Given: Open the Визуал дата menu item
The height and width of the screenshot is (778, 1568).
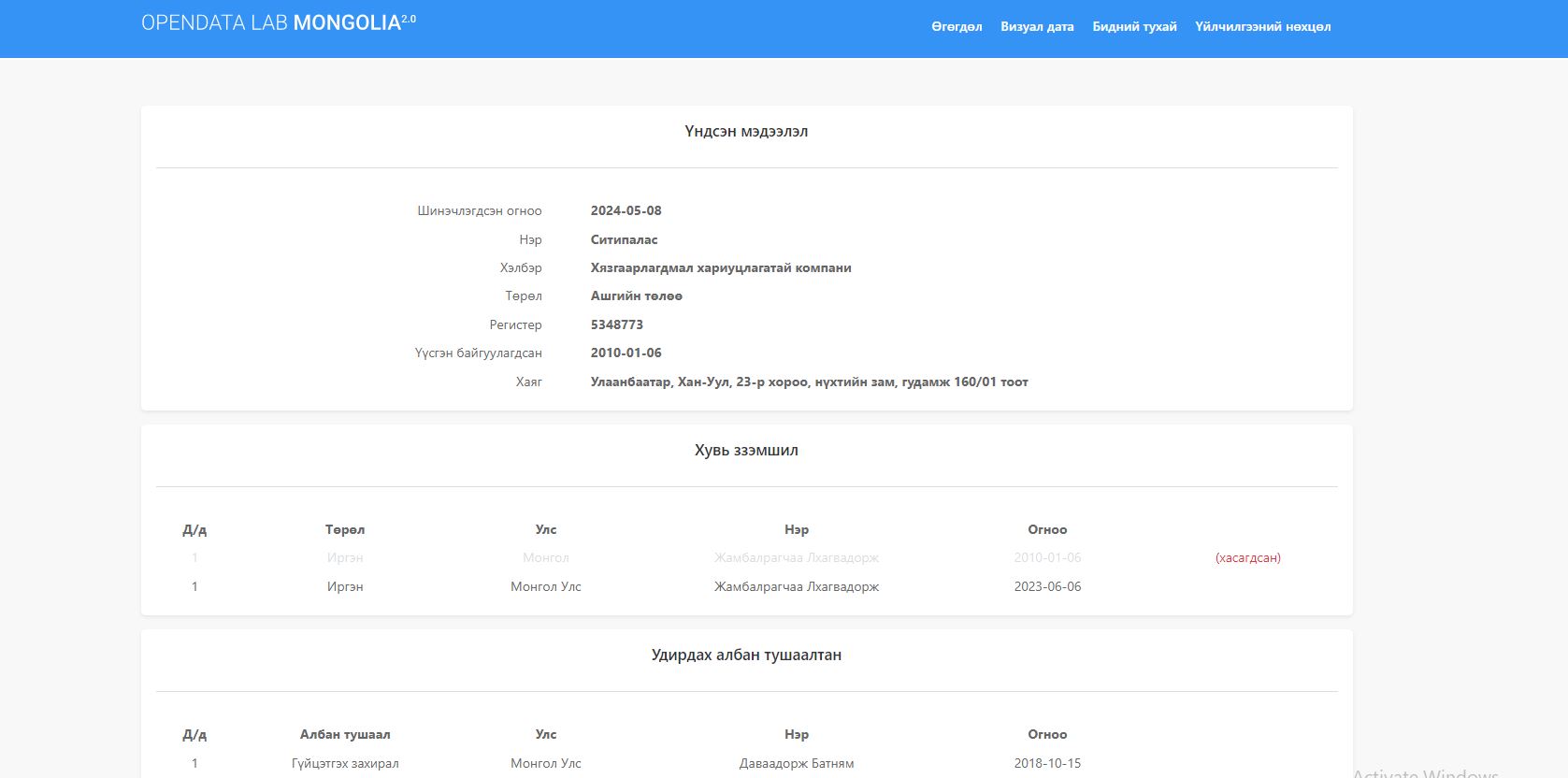Looking at the screenshot, I should [1037, 27].
